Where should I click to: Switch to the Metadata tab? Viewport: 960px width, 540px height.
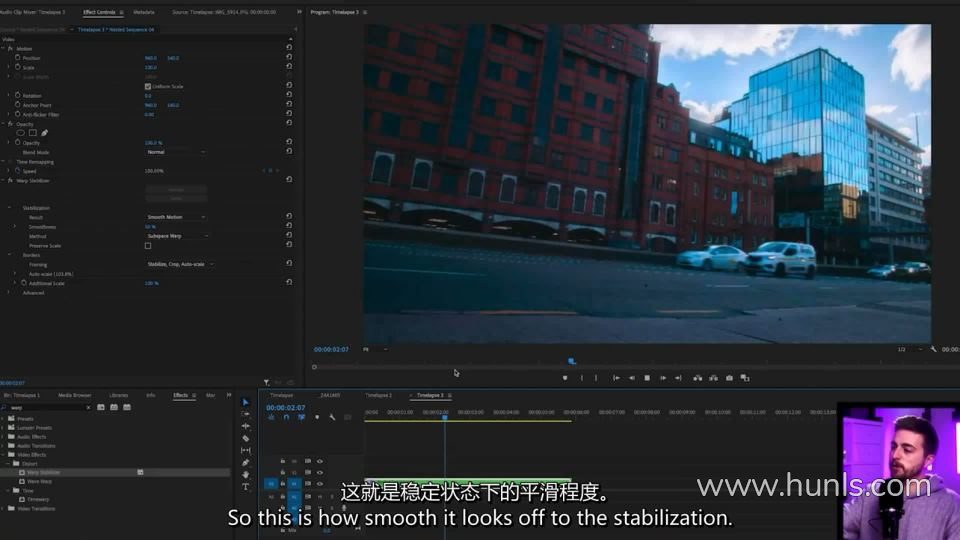click(x=143, y=12)
